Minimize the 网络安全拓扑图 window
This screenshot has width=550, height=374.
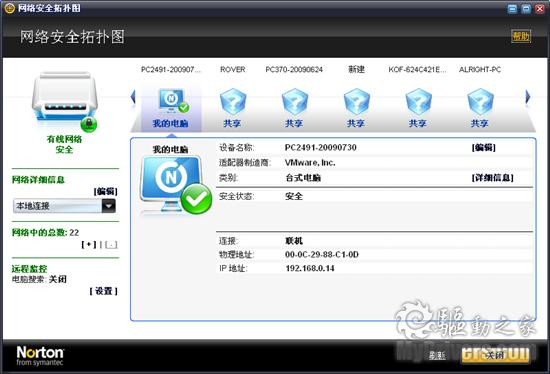click(x=512, y=8)
